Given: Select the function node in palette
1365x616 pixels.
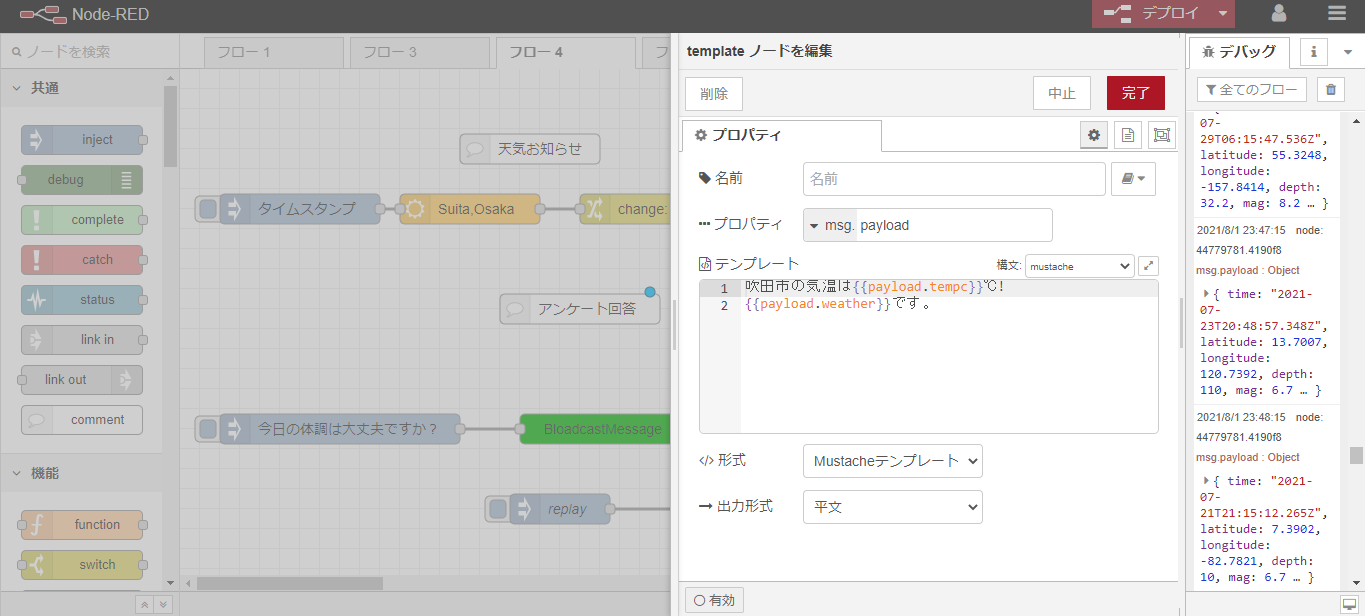Looking at the screenshot, I should click(82, 525).
